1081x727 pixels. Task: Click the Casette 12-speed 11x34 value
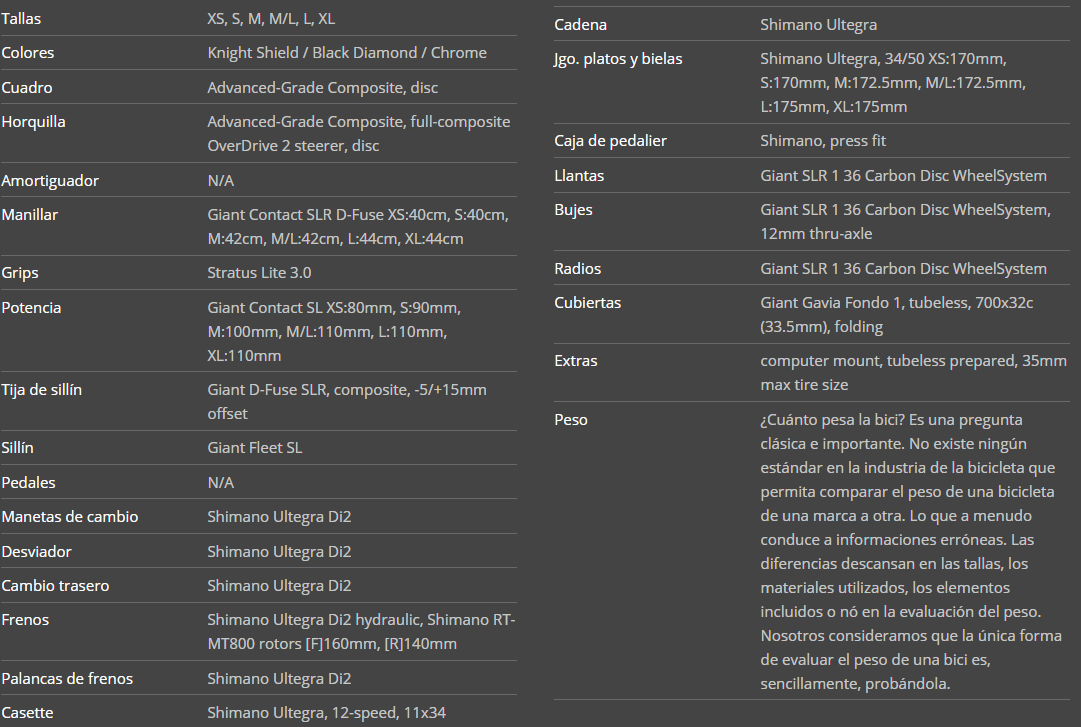point(326,713)
